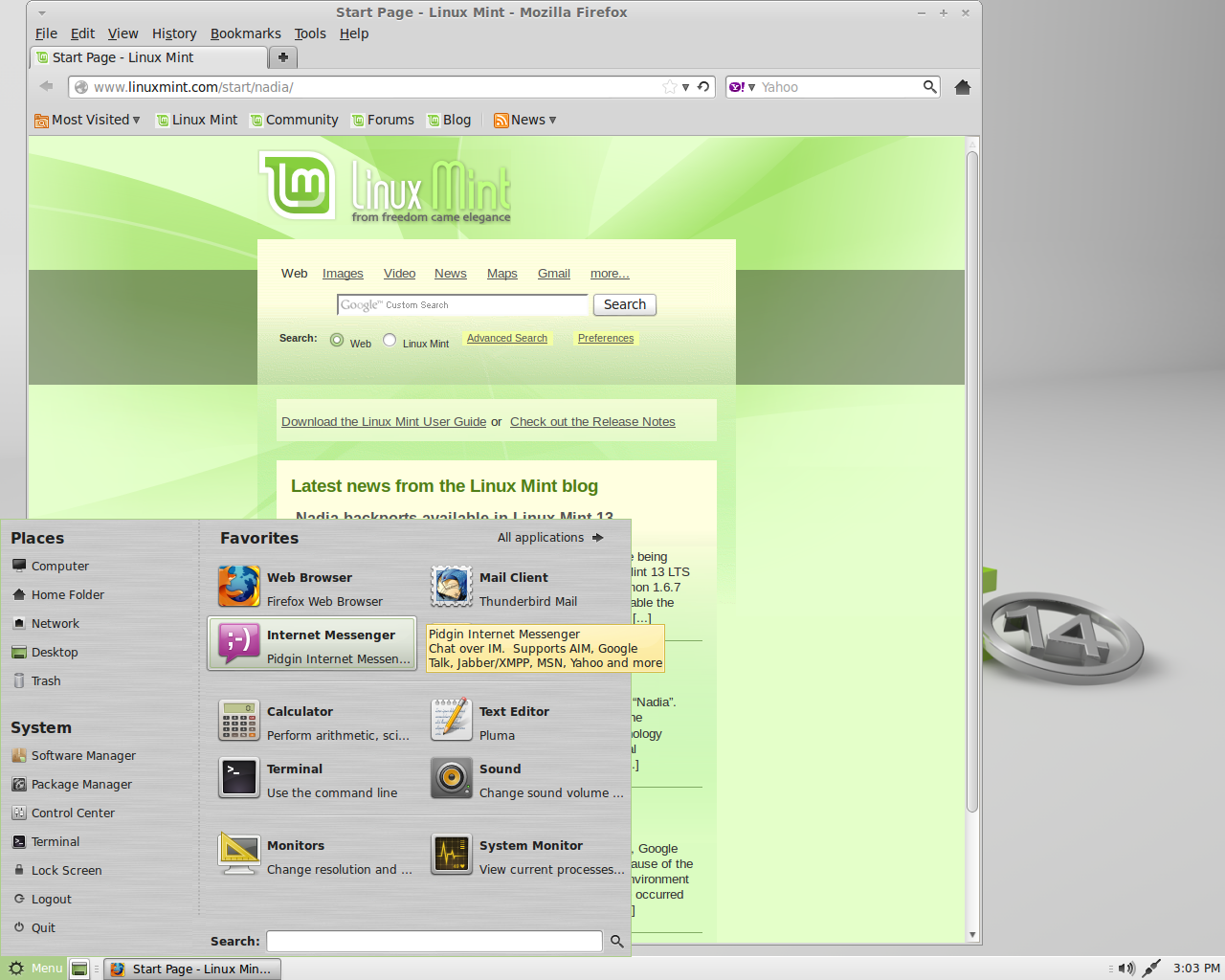
Task: Click Forums bookmark in toolbar
Action: tap(383, 120)
